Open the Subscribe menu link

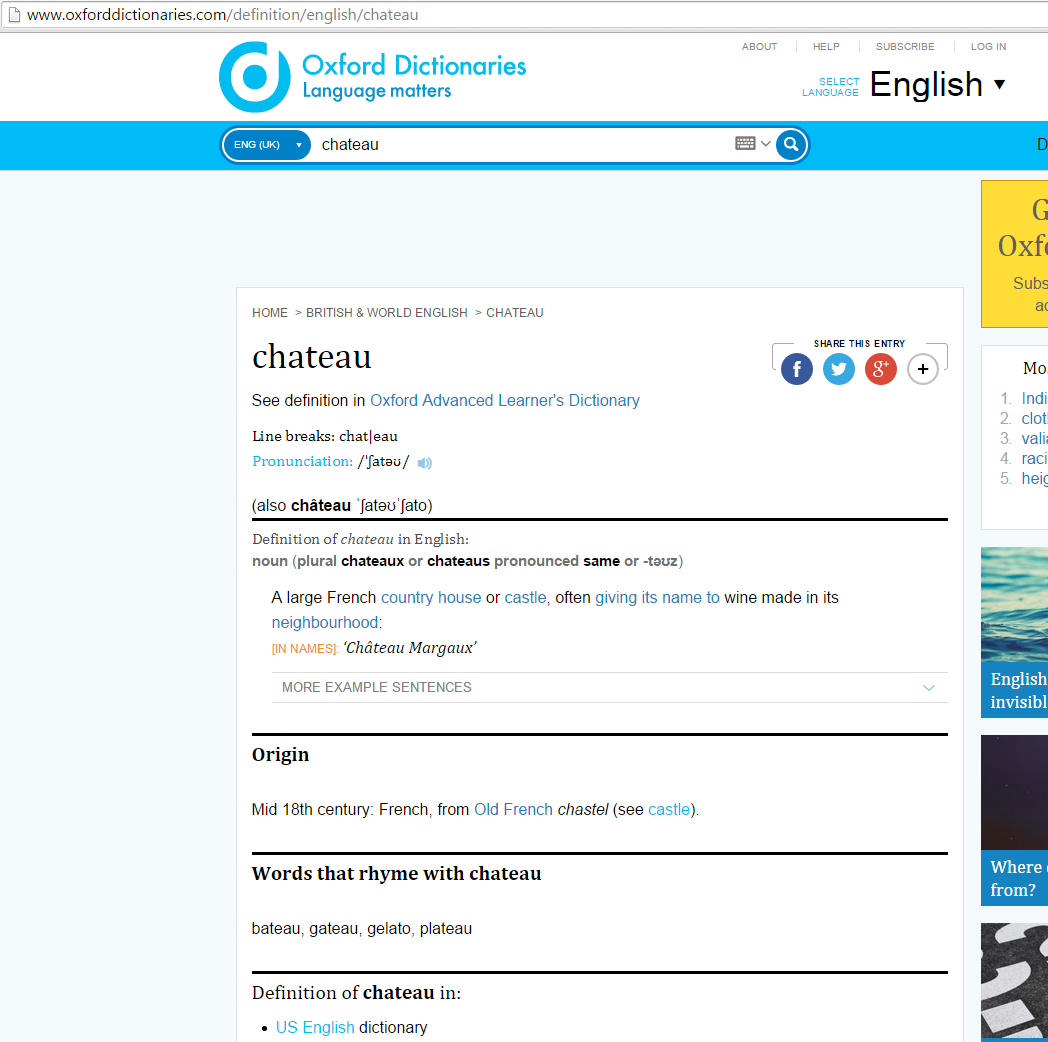(905, 47)
